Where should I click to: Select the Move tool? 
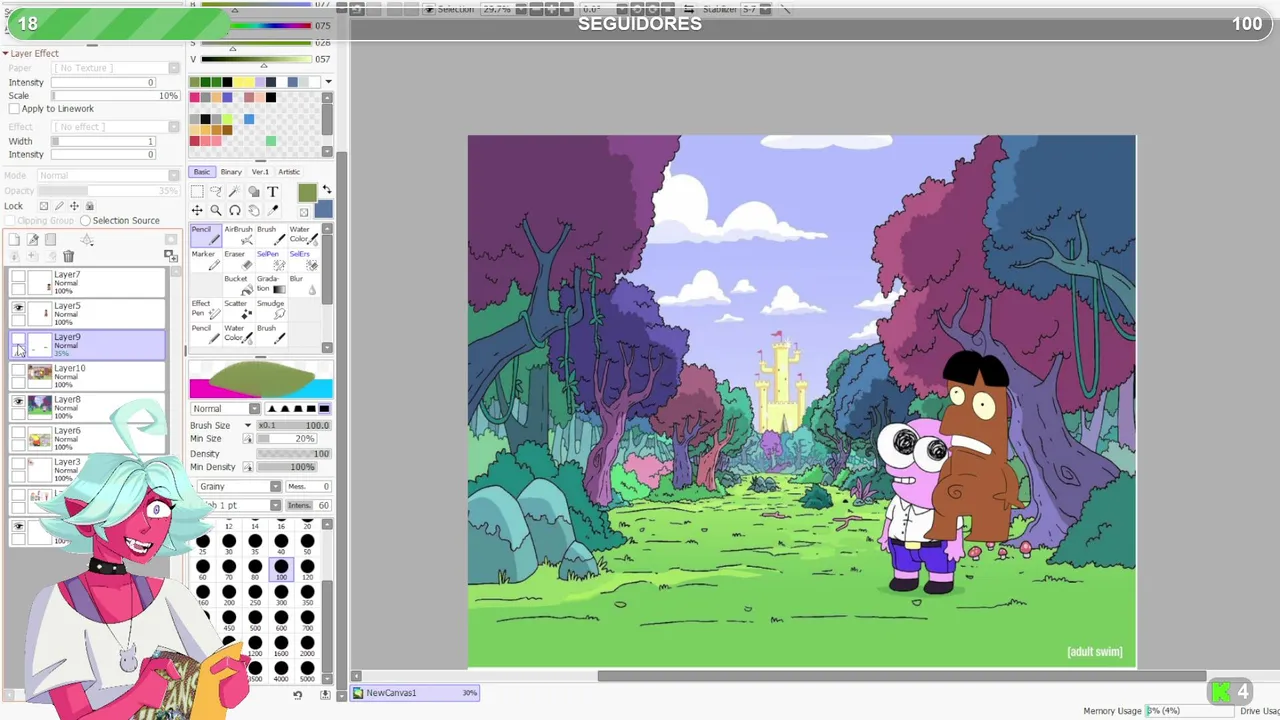[x=197, y=210]
